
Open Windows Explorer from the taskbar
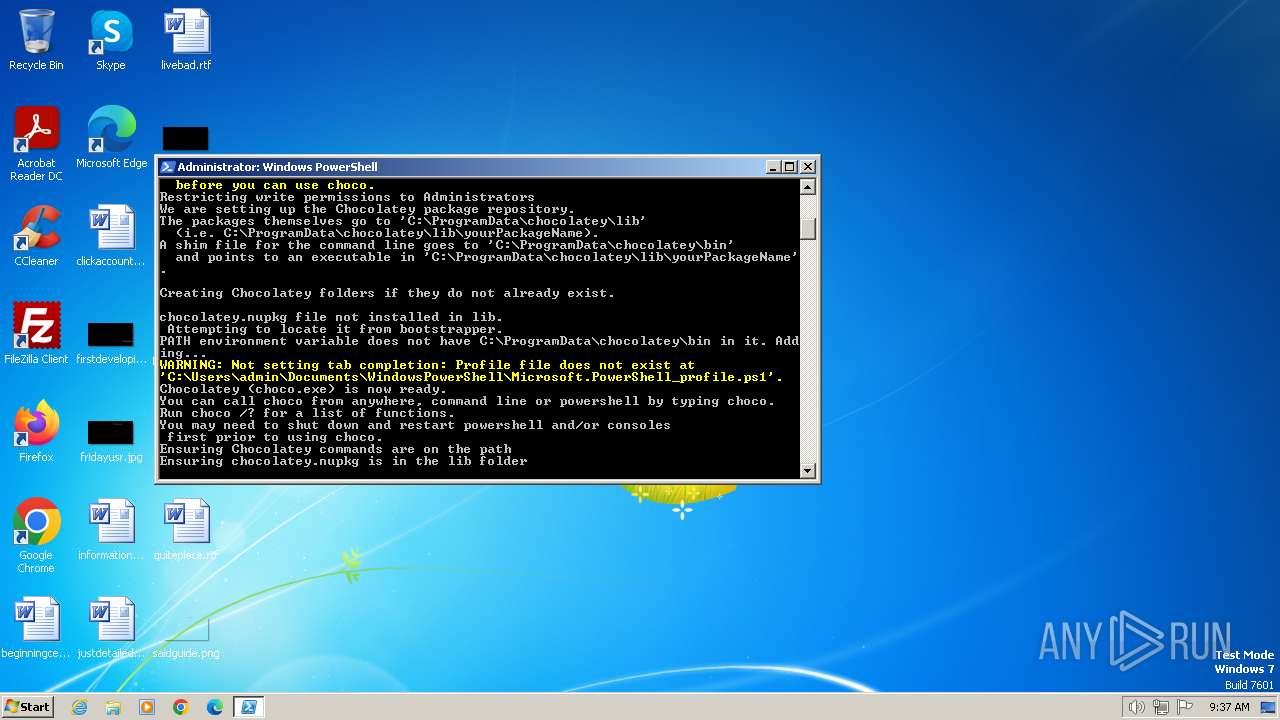113,707
